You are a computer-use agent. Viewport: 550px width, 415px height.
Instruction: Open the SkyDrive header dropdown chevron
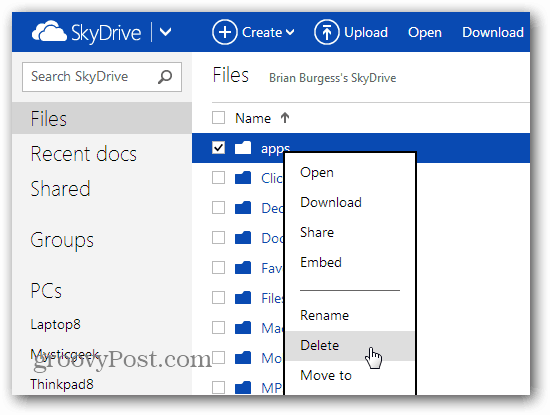(166, 32)
